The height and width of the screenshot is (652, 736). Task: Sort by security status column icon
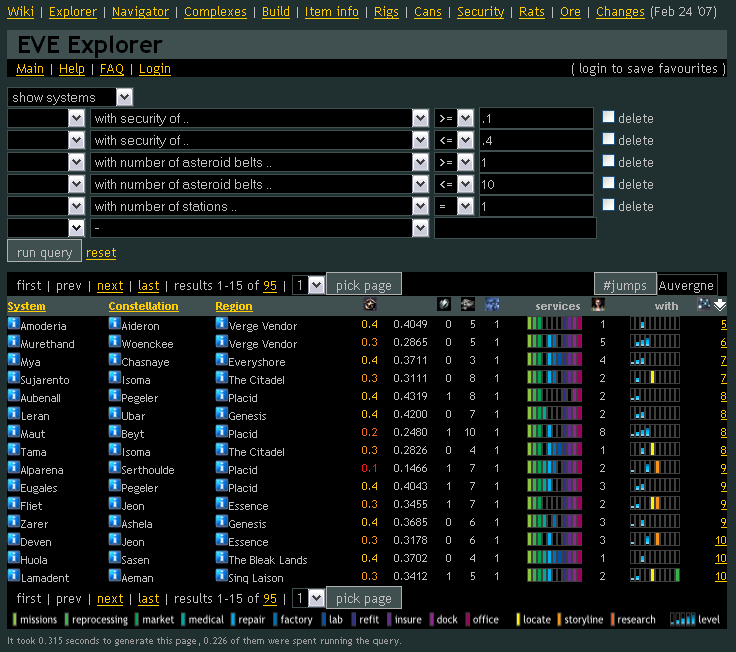tap(370, 305)
